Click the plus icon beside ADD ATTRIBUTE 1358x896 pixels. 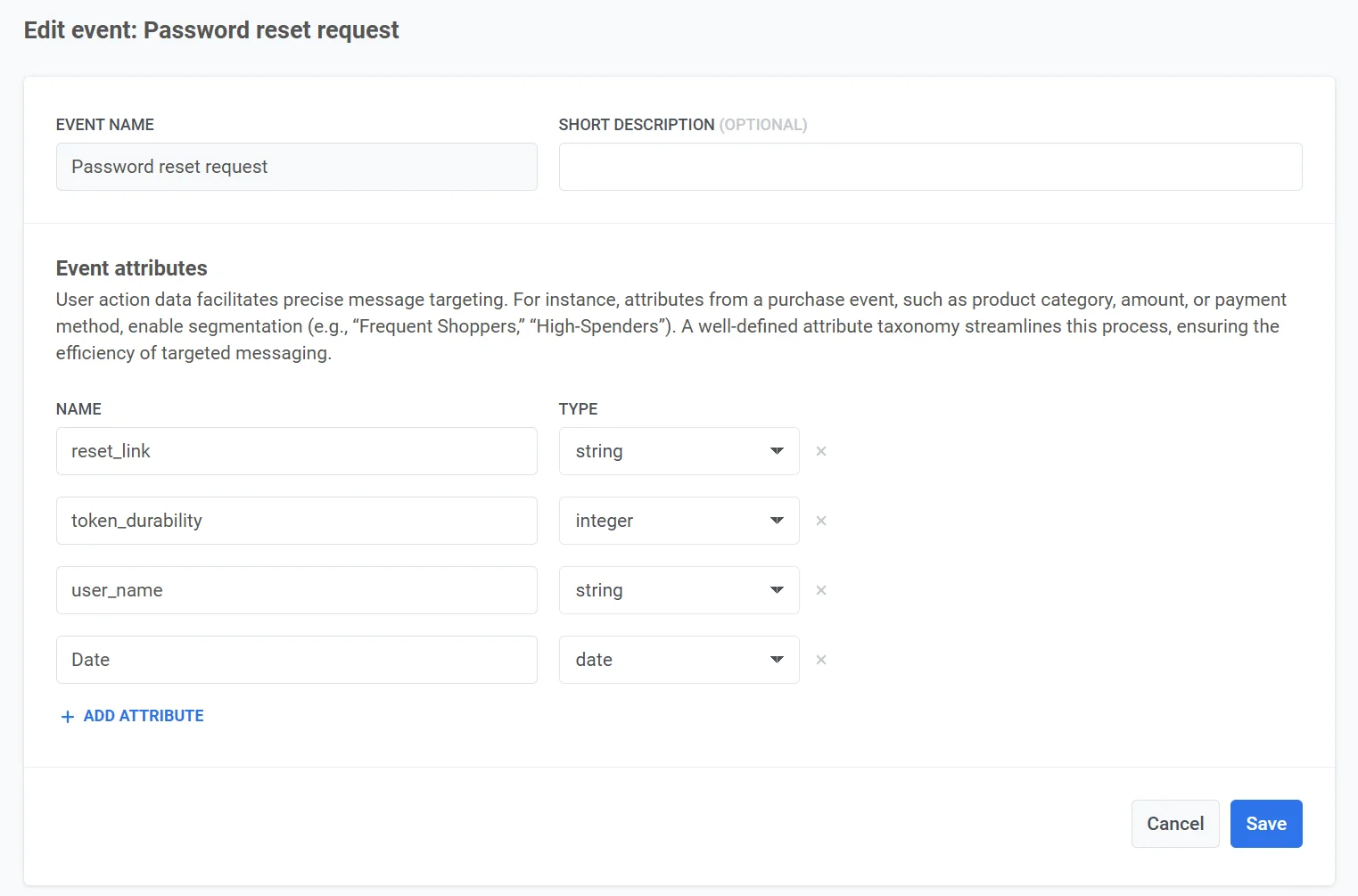click(x=67, y=716)
